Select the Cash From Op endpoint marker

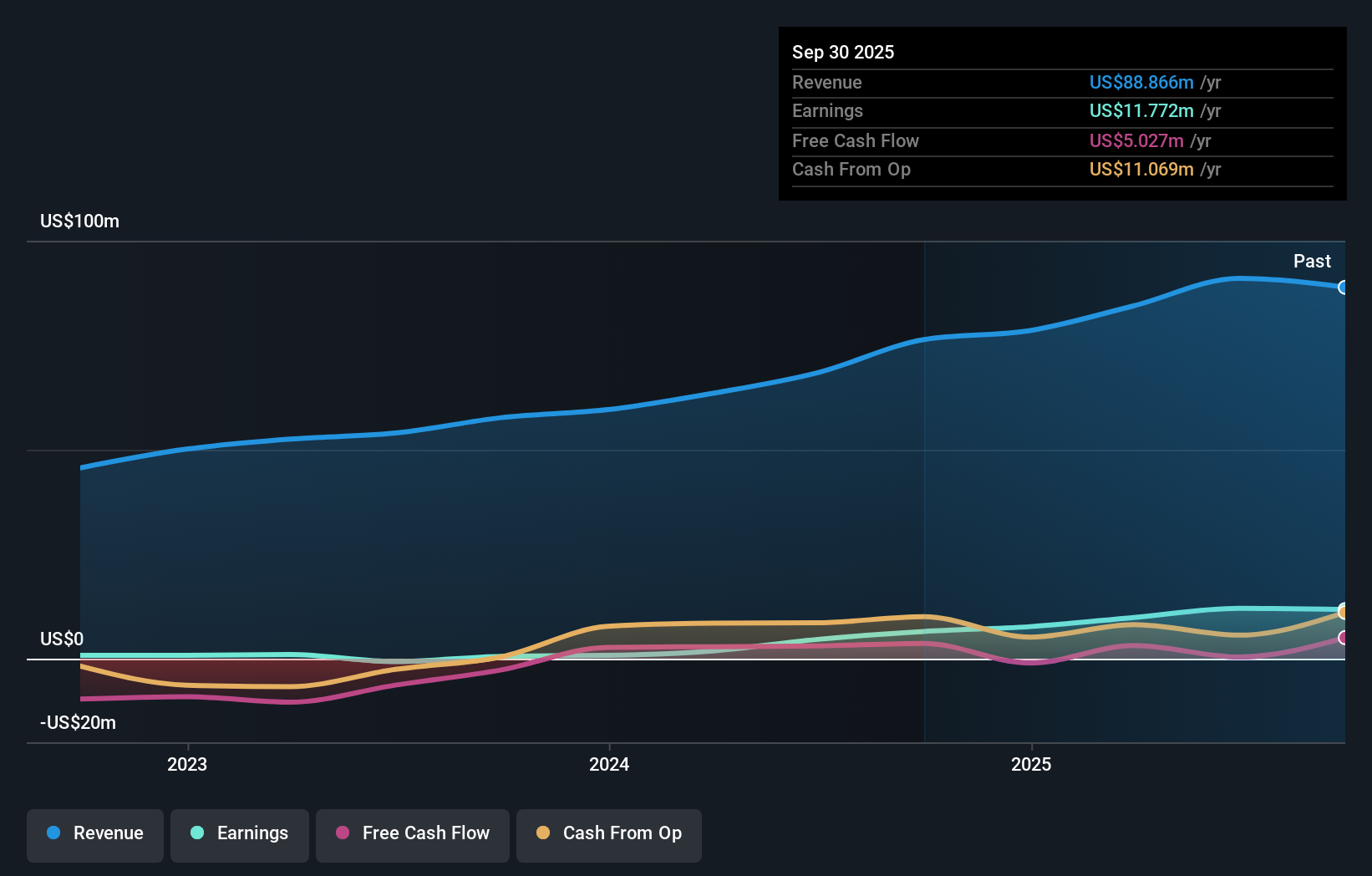1342,611
